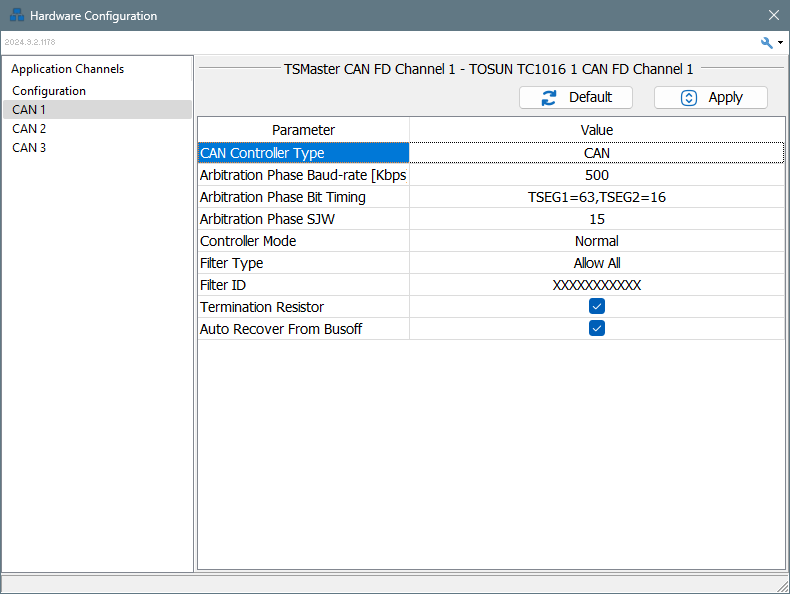Expand the dropdown arrow beside the wrench

click(780, 43)
